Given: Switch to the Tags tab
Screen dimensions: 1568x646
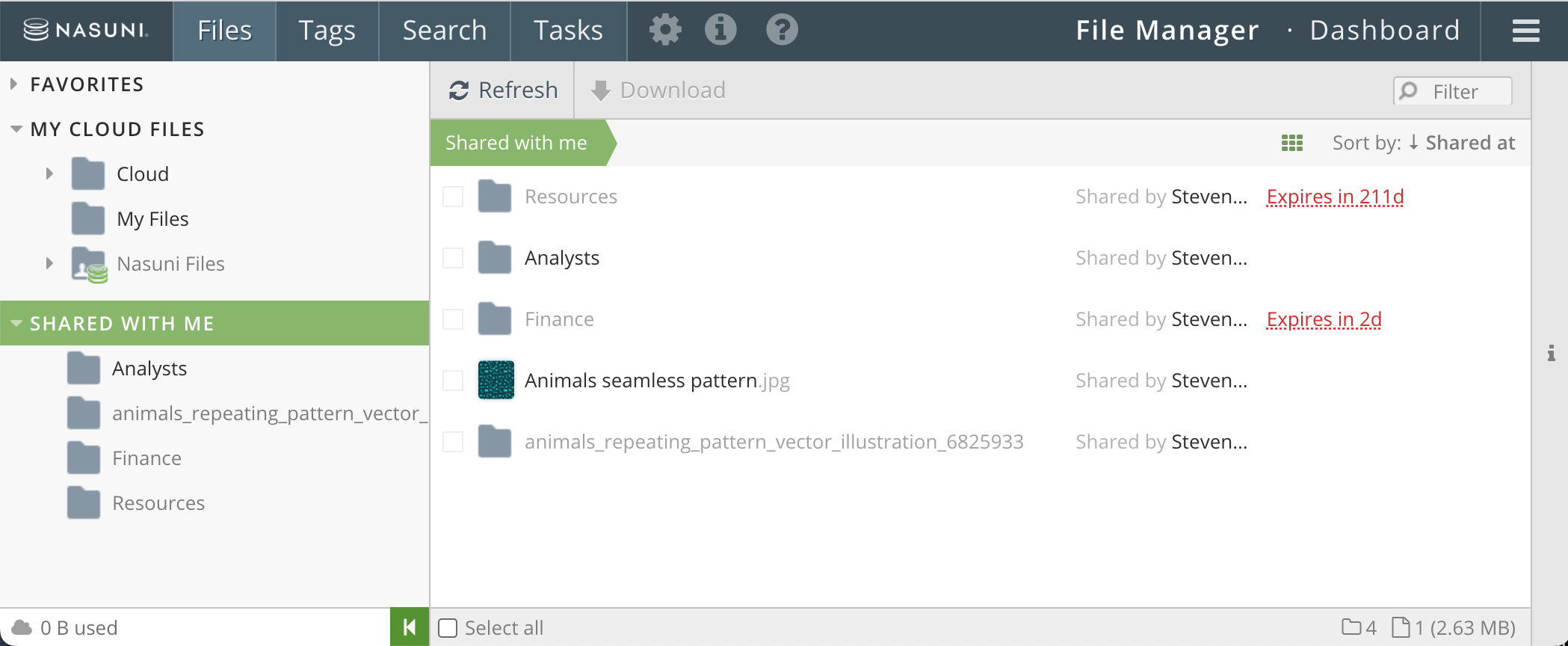Looking at the screenshot, I should pyautogui.click(x=327, y=31).
